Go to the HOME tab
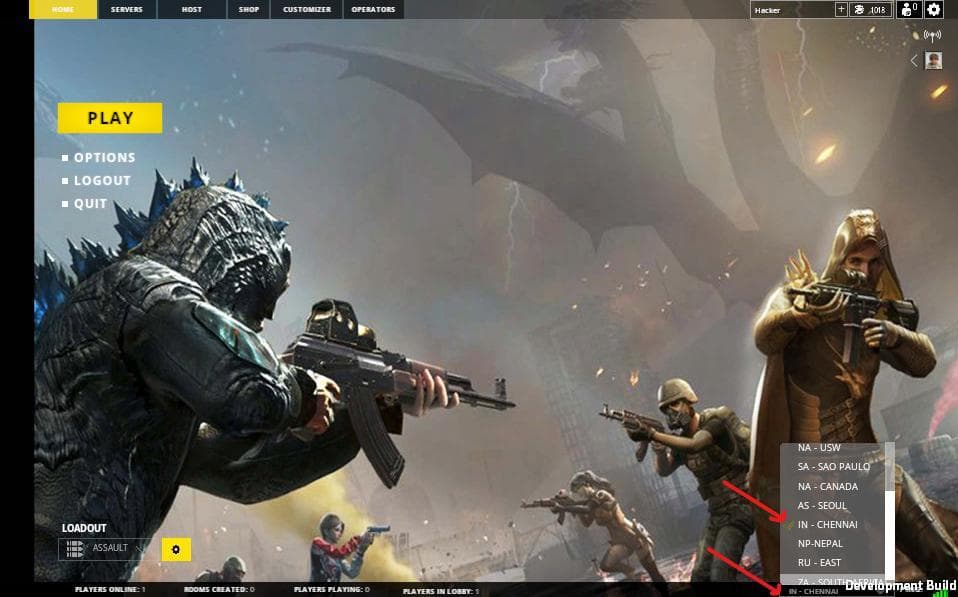The image size is (958, 597). pos(63,9)
